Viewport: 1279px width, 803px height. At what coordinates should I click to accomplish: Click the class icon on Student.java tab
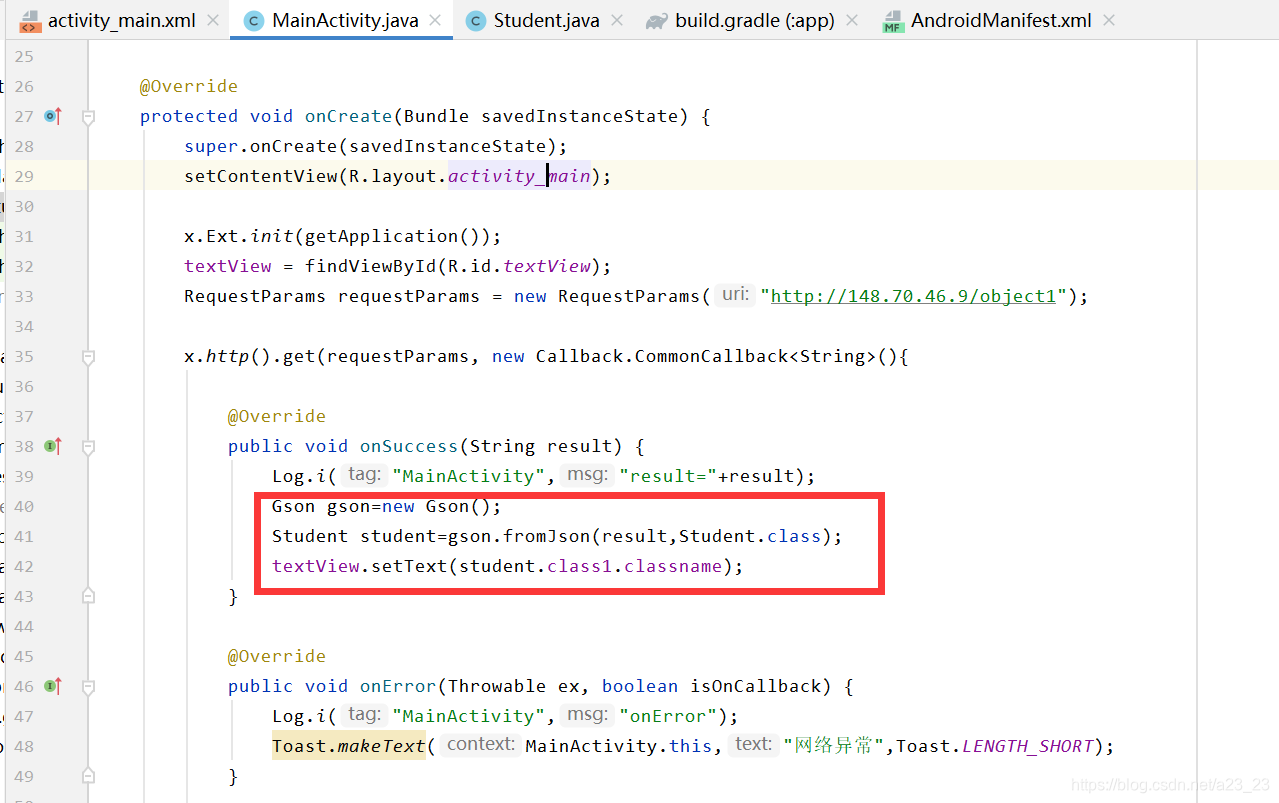[476, 21]
